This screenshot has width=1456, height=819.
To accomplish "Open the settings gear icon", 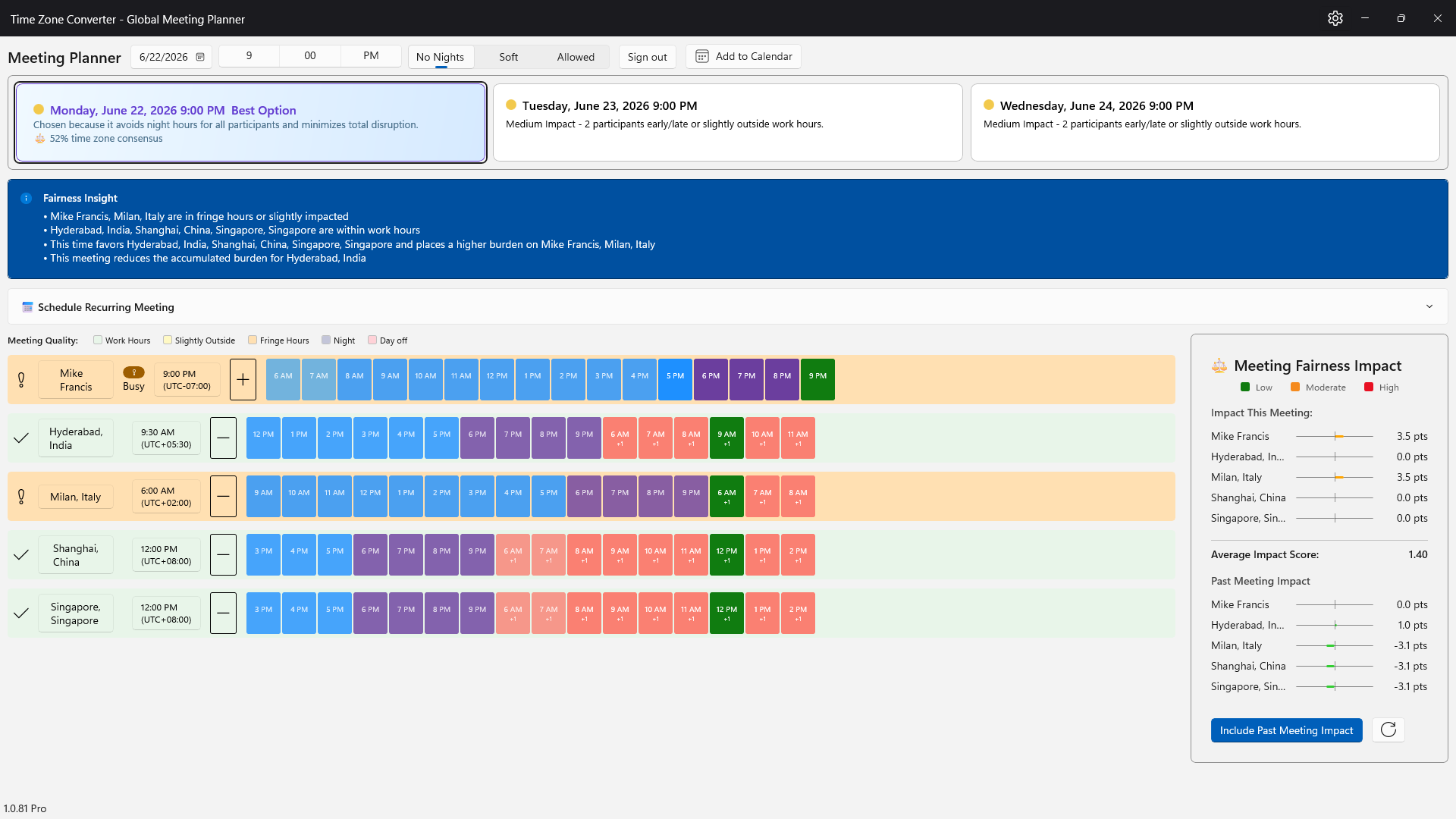I will (1335, 18).
